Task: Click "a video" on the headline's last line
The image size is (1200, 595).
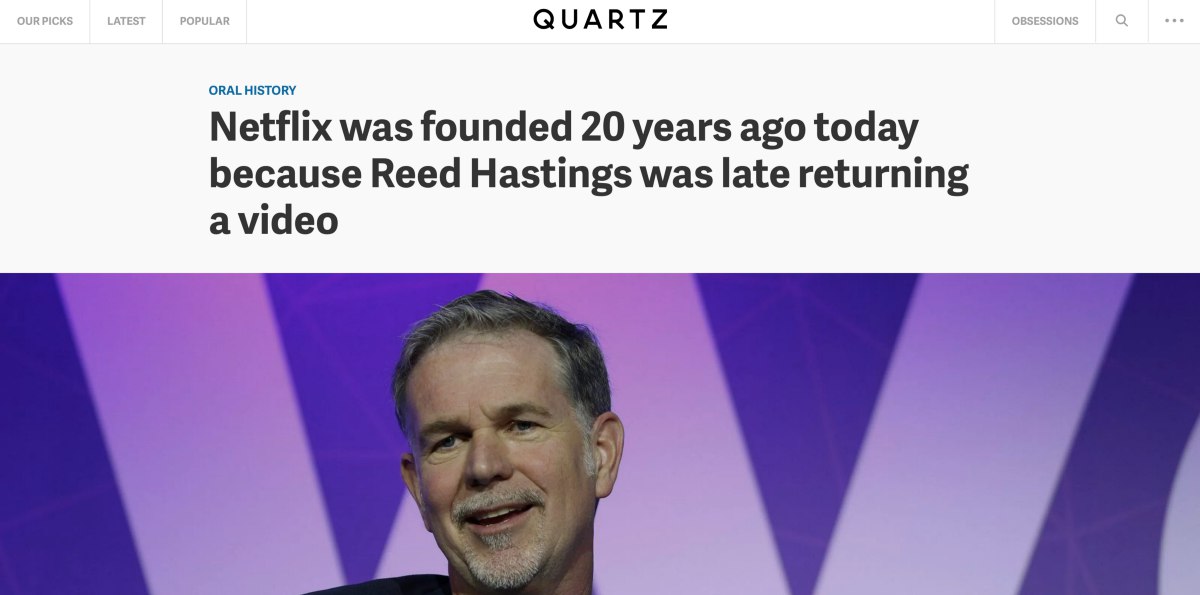Action: pyautogui.click(x=273, y=220)
